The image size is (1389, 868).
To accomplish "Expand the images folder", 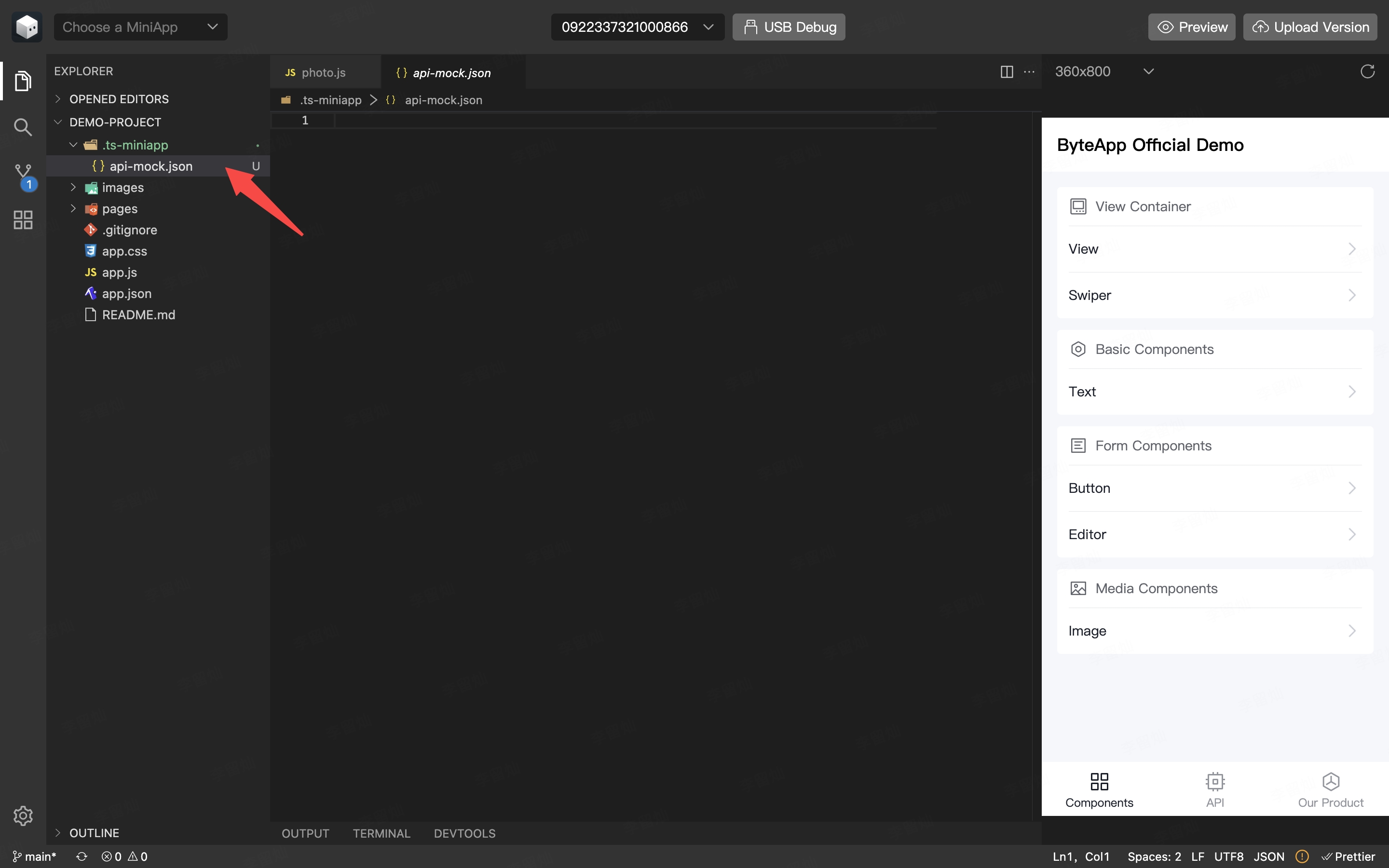I will coord(158,187).
